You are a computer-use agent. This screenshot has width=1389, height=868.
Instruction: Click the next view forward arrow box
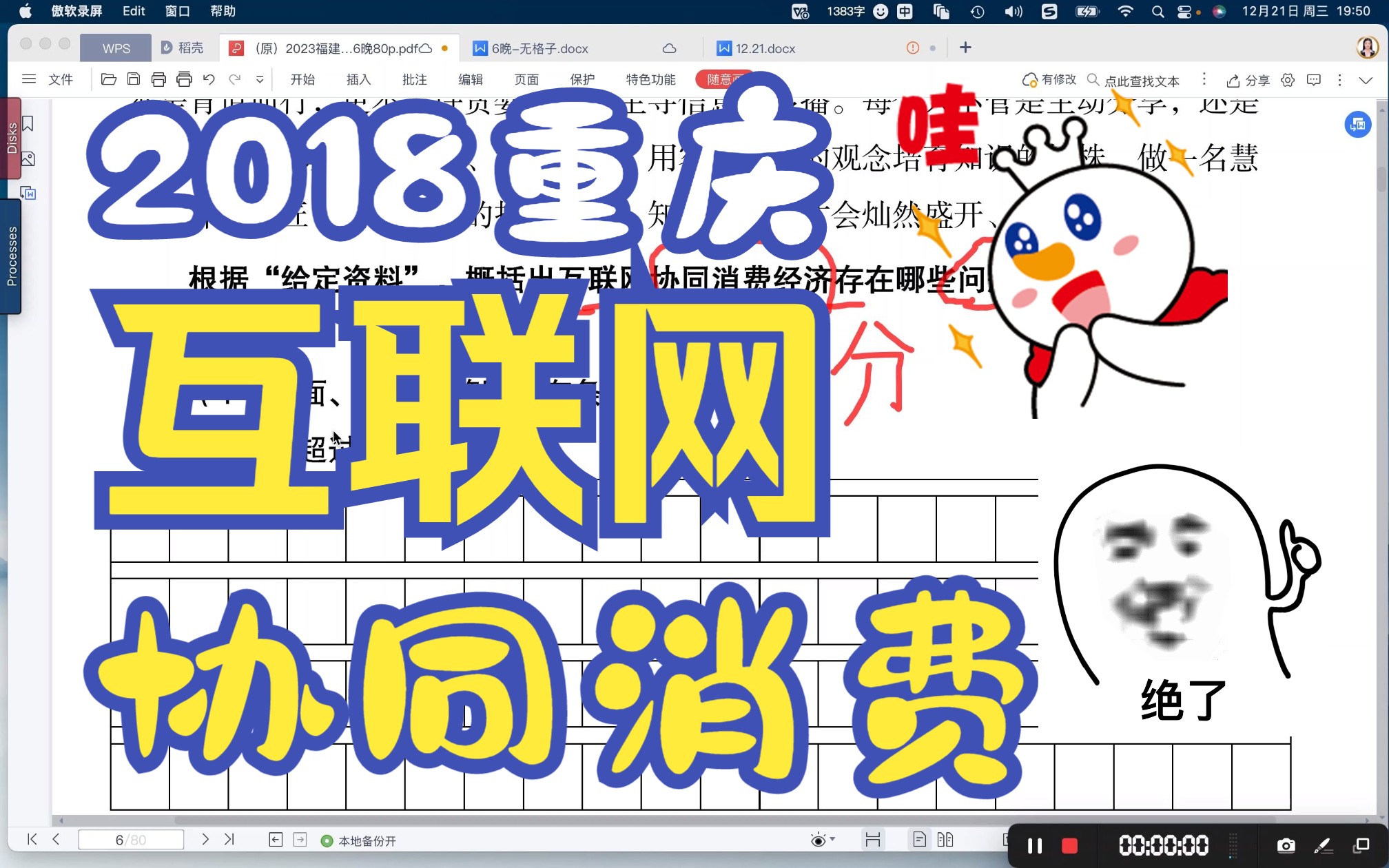(x=300, y=839)
